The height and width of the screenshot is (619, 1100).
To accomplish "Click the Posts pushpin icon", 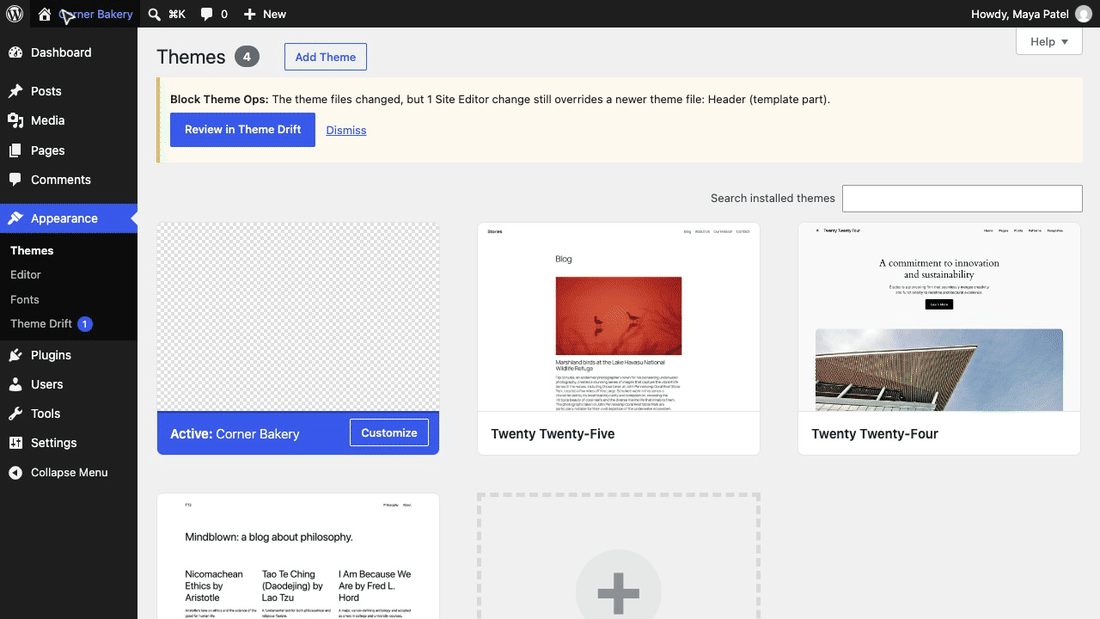I will 15,91.
